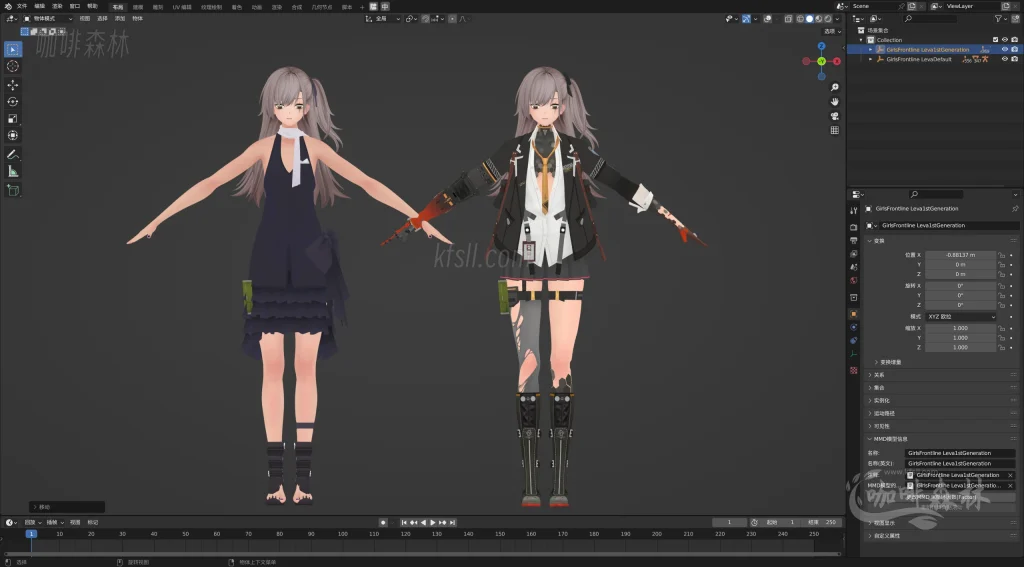Select the Measure tool
Viewport: 1024px width, 567px height.
pyautogui.click(x=12, y=171)
